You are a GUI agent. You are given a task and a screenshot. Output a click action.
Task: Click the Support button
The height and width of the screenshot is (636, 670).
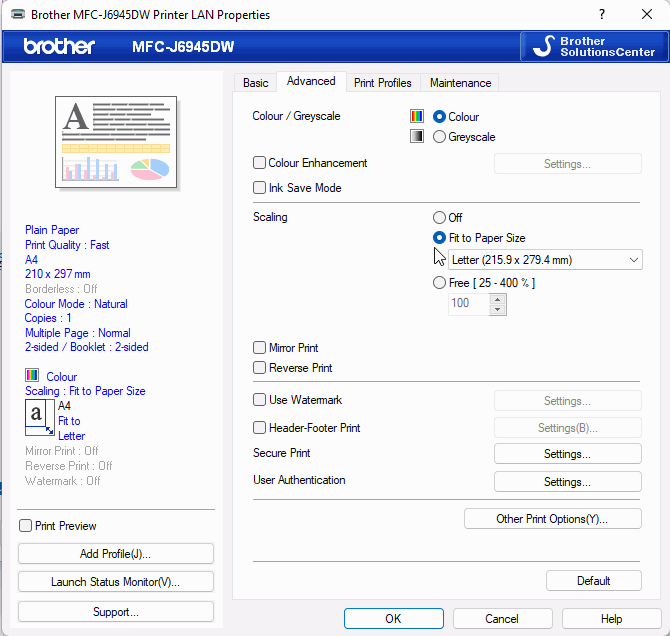(116, 612)
